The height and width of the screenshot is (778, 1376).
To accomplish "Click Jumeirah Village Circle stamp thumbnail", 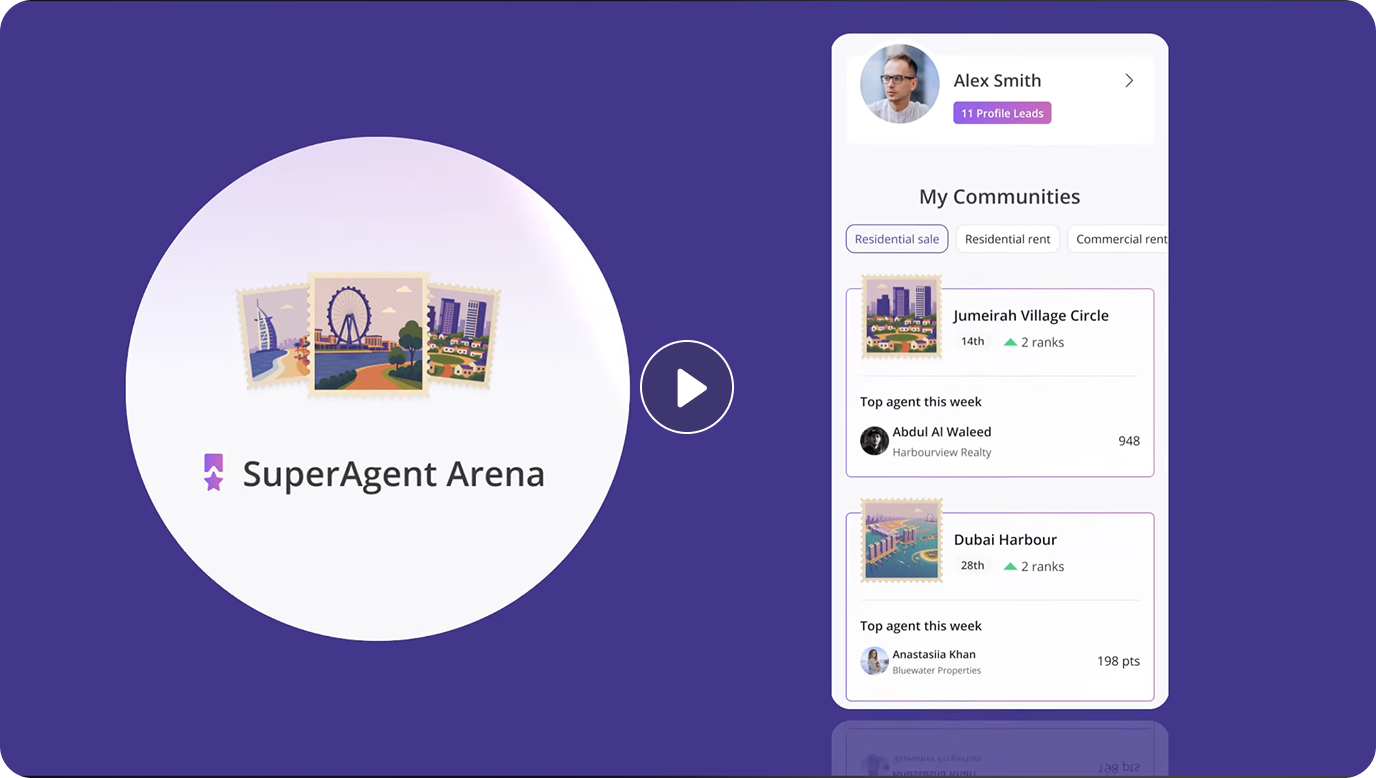I will click(902, 317).
